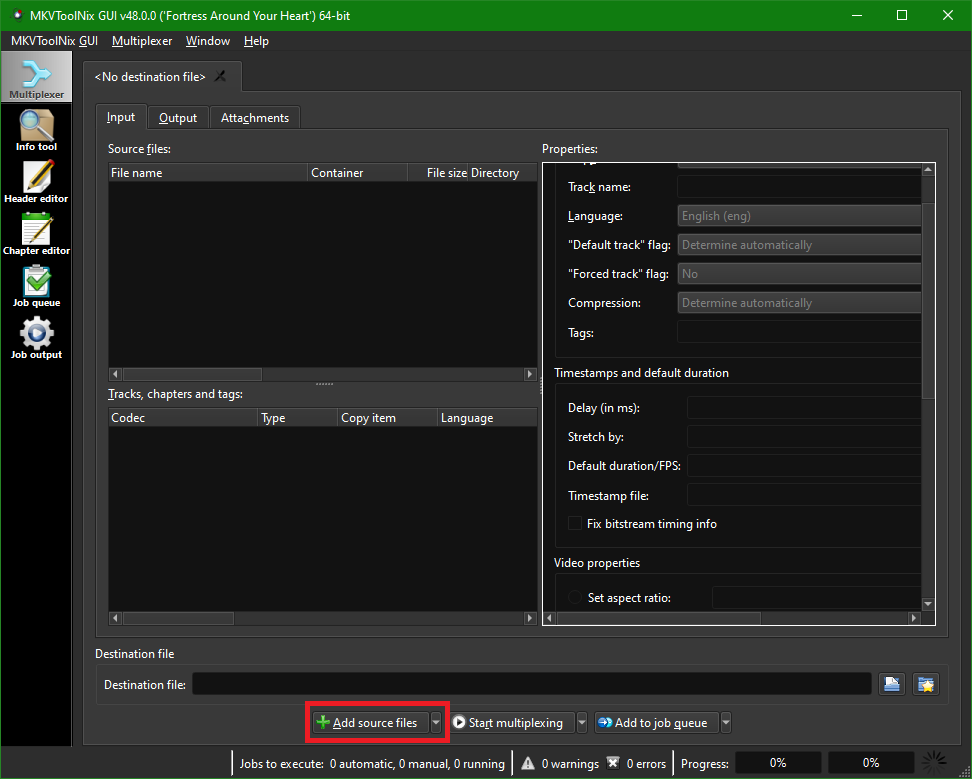Viewport: 972px width, 779px height.
Task: Click the busy spinner icon in status bar
Action: pyautogui.click(x=934, y=763)
